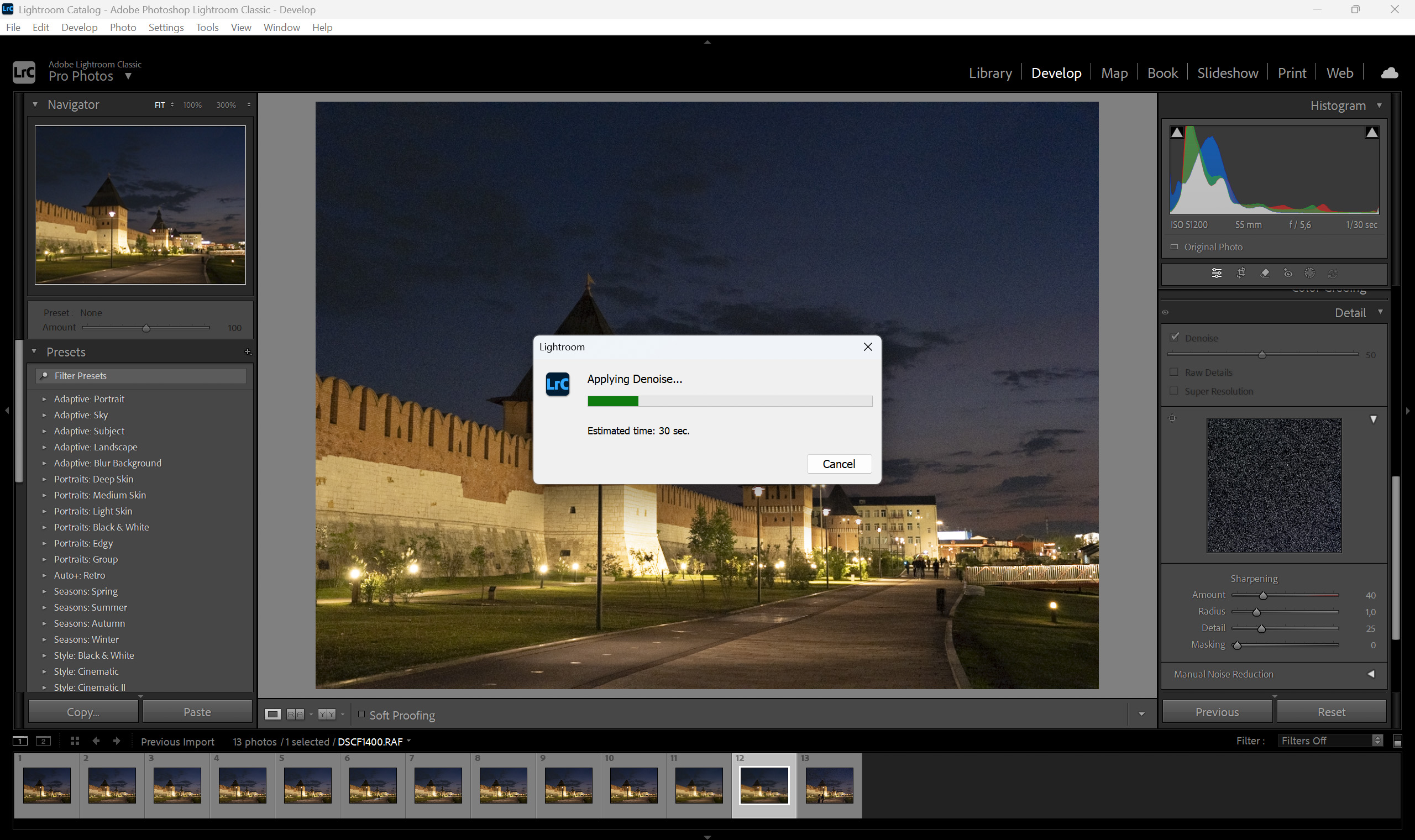This screenshot has height=840, width=1415.
Task: Click the Edit sliders panel icon
Action: click(1217, 273)
